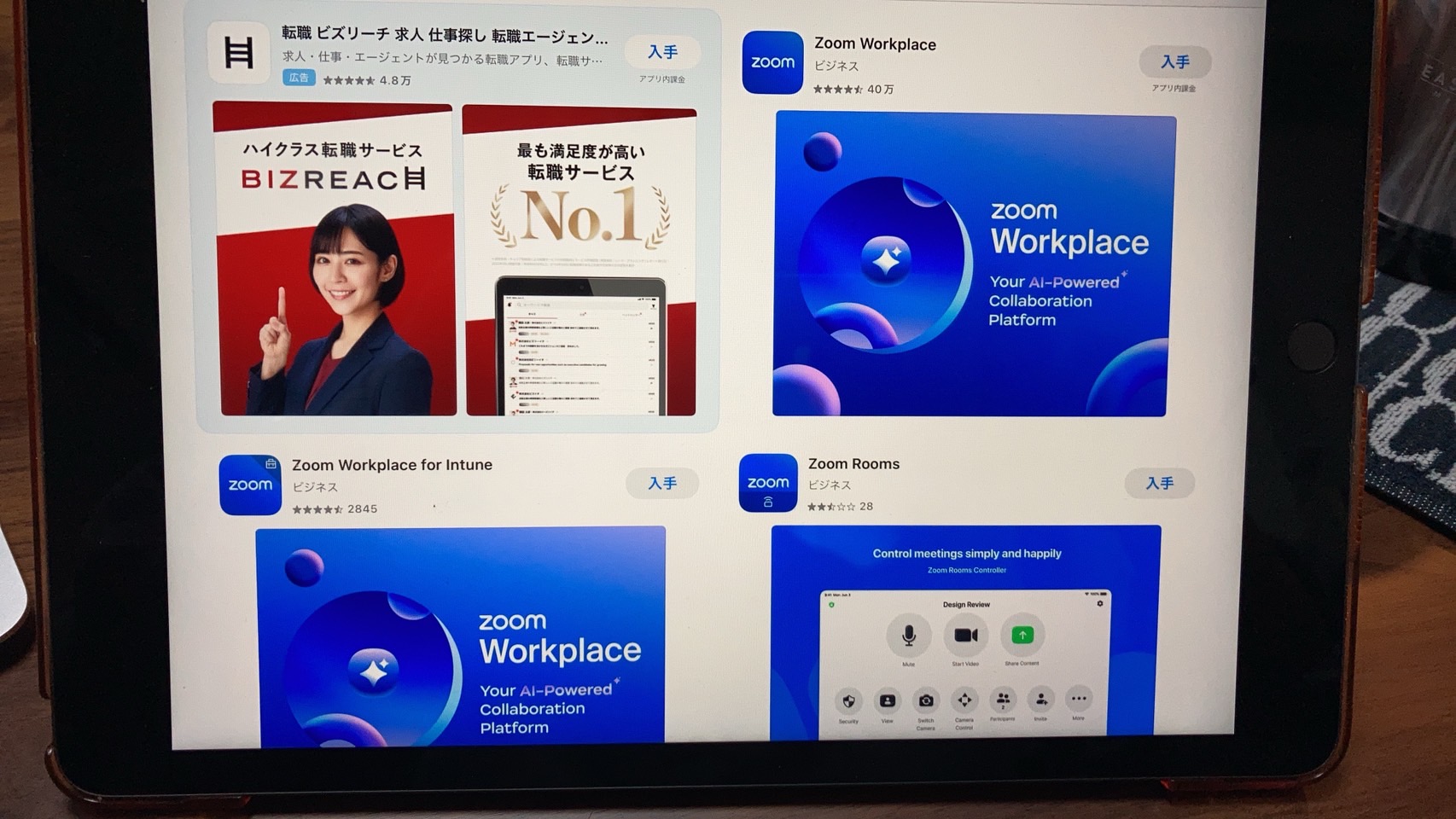Open the BizReach app icon
Viewport: 1456px width, 819px height.
238,52
